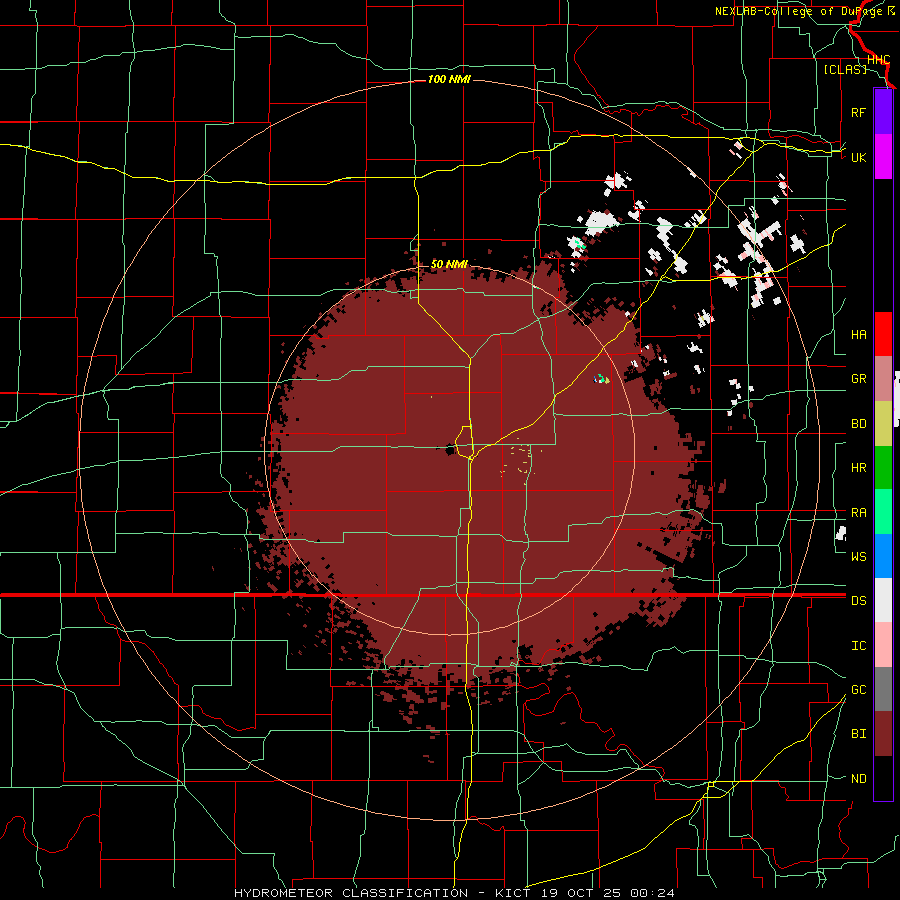Click the 'BD' legend label

pyautogui.click(x=858, y=424)
